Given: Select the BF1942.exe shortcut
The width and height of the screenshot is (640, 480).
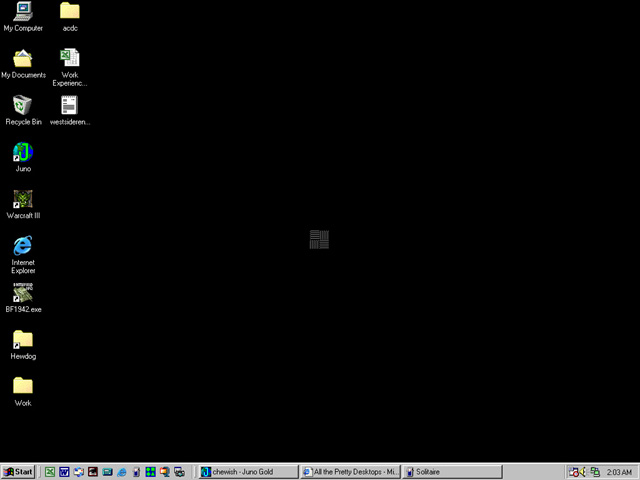Looking at the screenshot, I should click(22, 293).
